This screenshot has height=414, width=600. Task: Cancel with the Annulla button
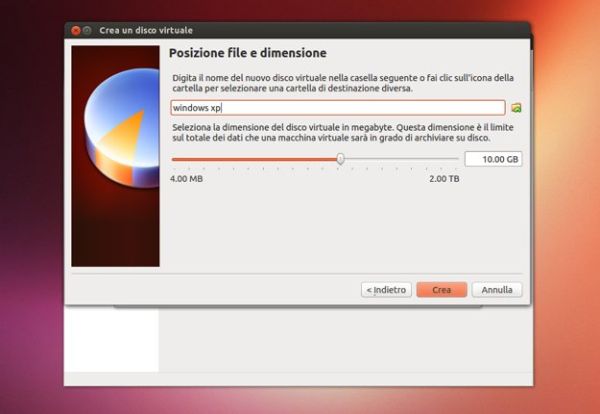pos(497,289)
